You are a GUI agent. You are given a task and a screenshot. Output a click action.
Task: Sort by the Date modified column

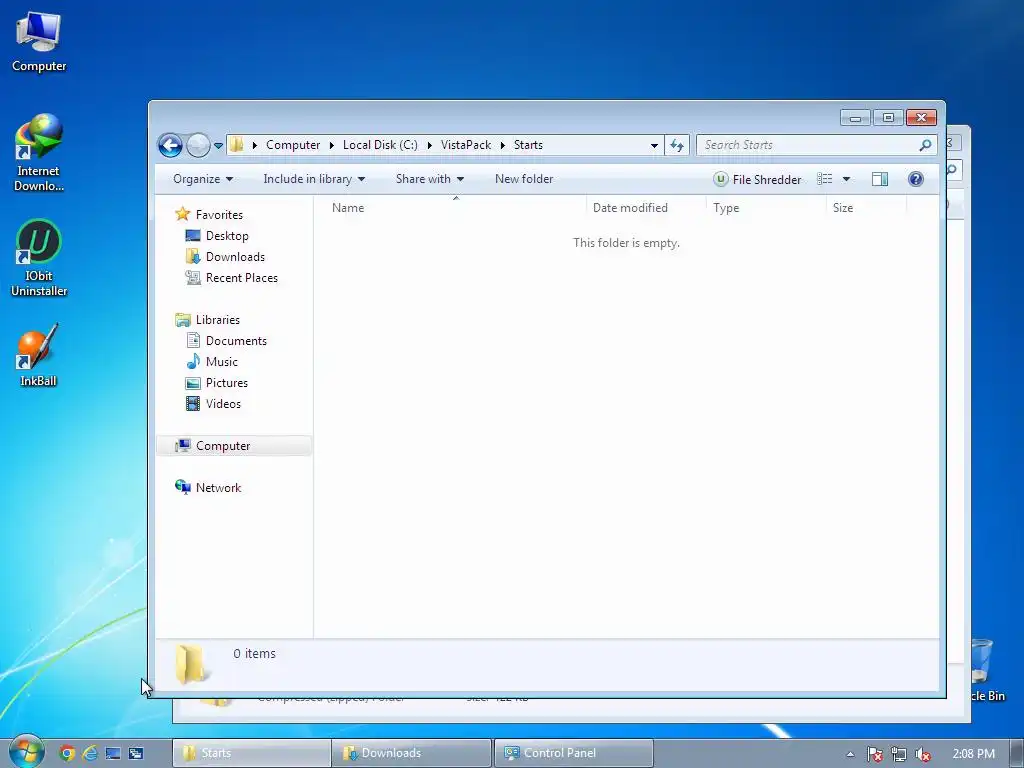point(646,208)
